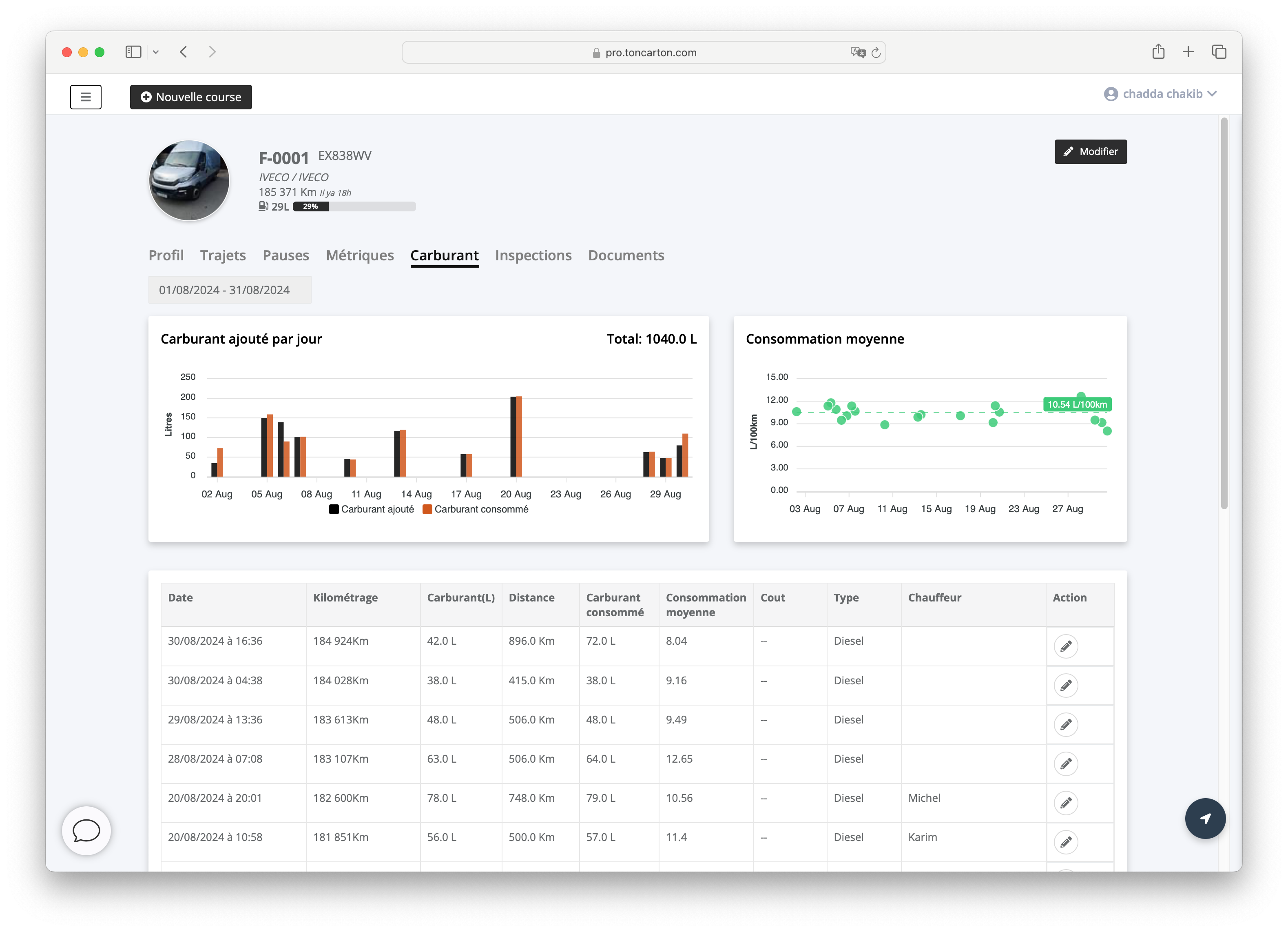
Task: Edit the 30/08/2024 16:36 fuel entry
Action: (x=1065, y=646)
